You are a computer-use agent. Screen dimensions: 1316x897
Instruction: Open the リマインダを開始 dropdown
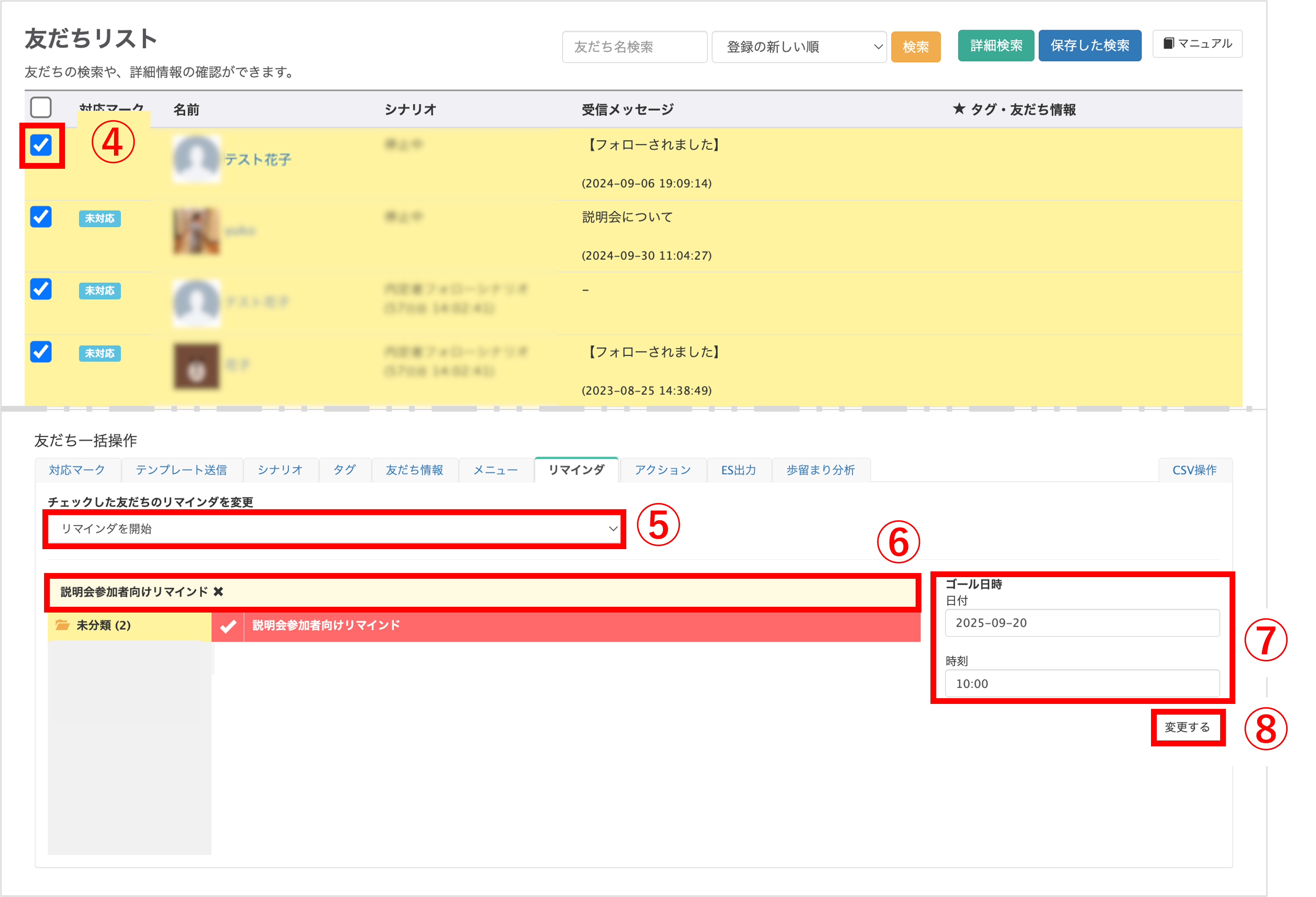tap(335, 529)
